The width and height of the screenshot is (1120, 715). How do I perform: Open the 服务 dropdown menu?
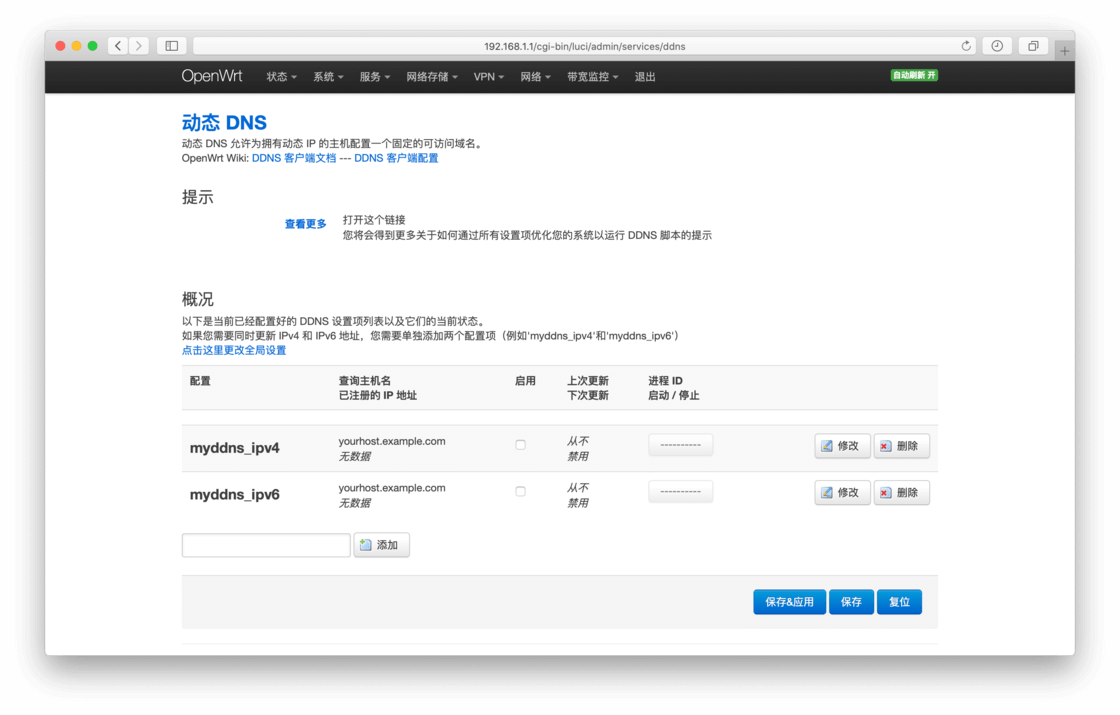[x=374, y=76]
